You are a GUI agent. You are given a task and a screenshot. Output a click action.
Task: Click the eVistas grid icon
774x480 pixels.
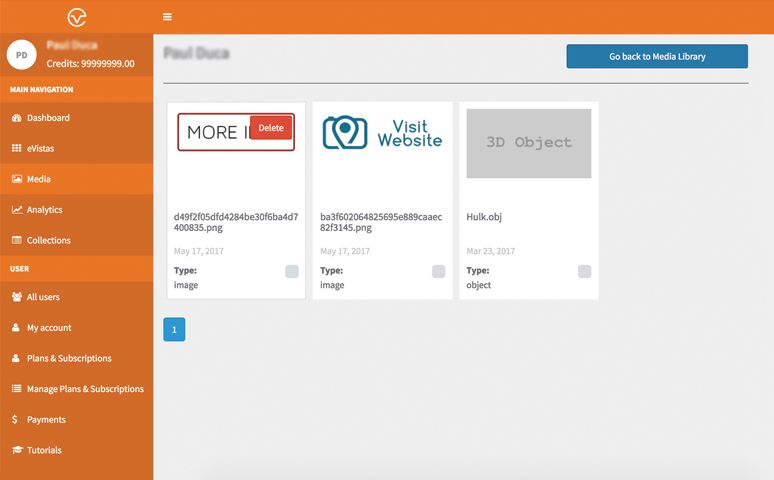(x=16, y=149)
